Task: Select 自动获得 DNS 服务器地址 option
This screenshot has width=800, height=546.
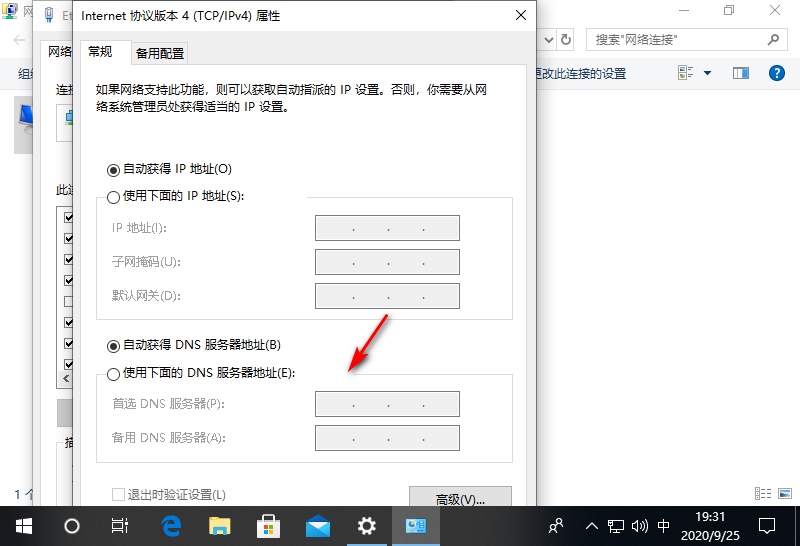Action: [x=113, y=346]
